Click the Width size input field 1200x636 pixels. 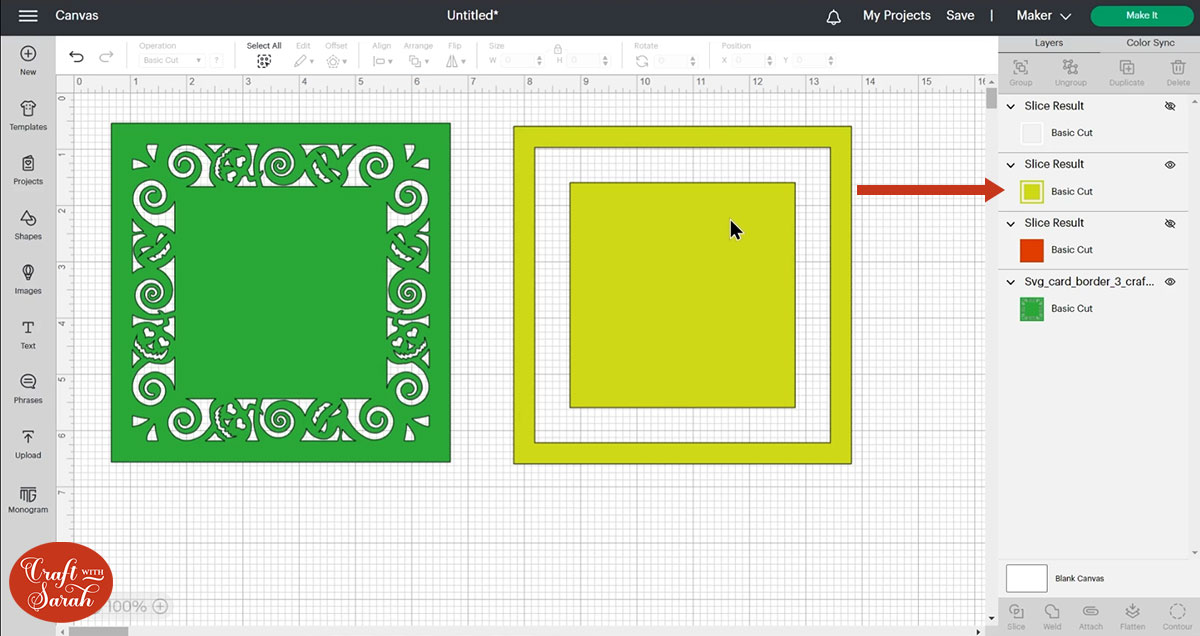click(x=521, y=61)
